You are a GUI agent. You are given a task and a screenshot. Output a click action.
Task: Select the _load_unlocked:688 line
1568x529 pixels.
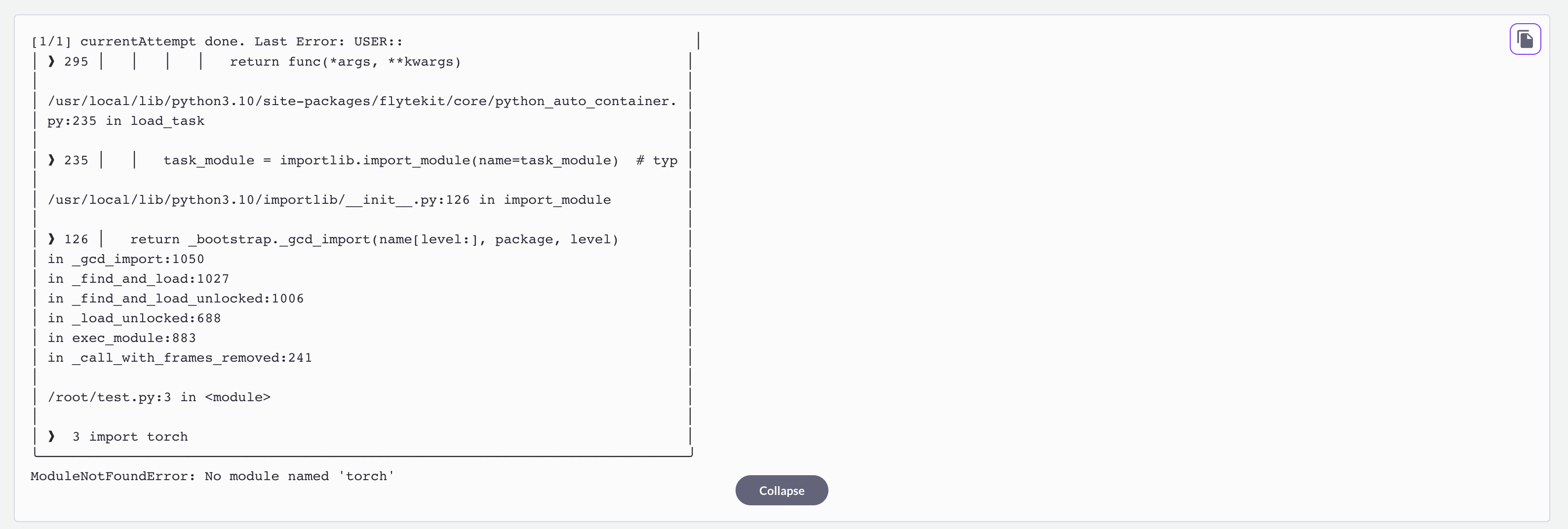coord(134,318)
